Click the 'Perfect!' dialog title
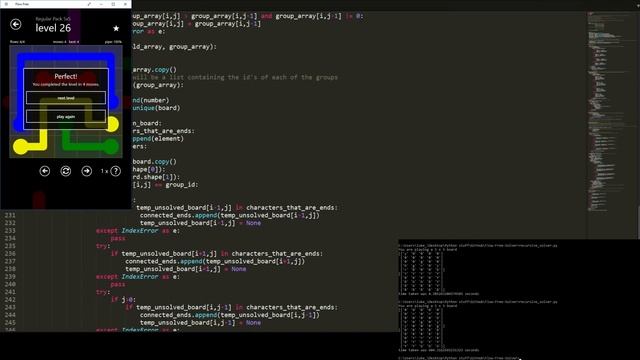640x360 pixels. (66, 76)
